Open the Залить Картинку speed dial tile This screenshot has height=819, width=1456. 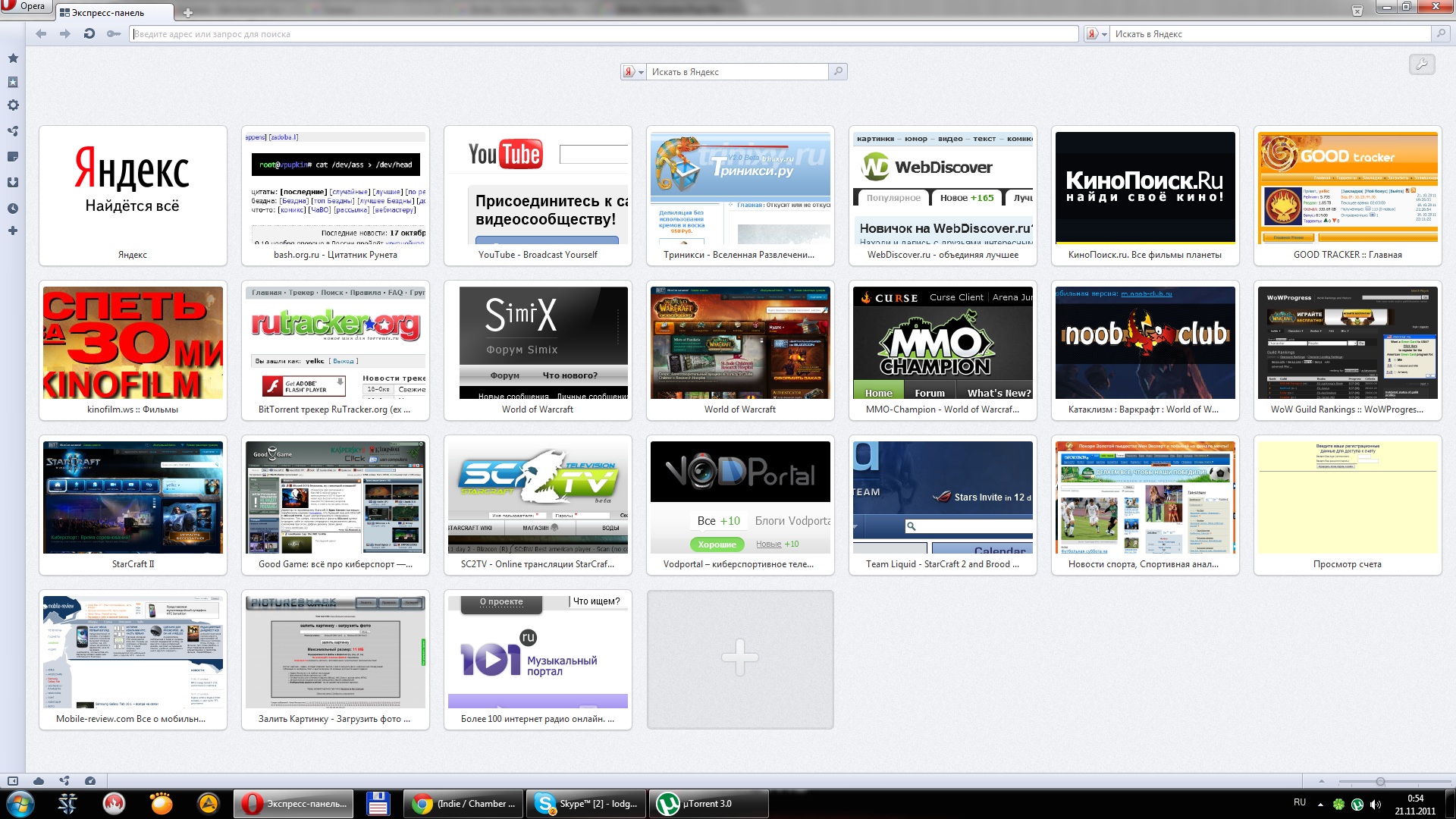[335, 660]
